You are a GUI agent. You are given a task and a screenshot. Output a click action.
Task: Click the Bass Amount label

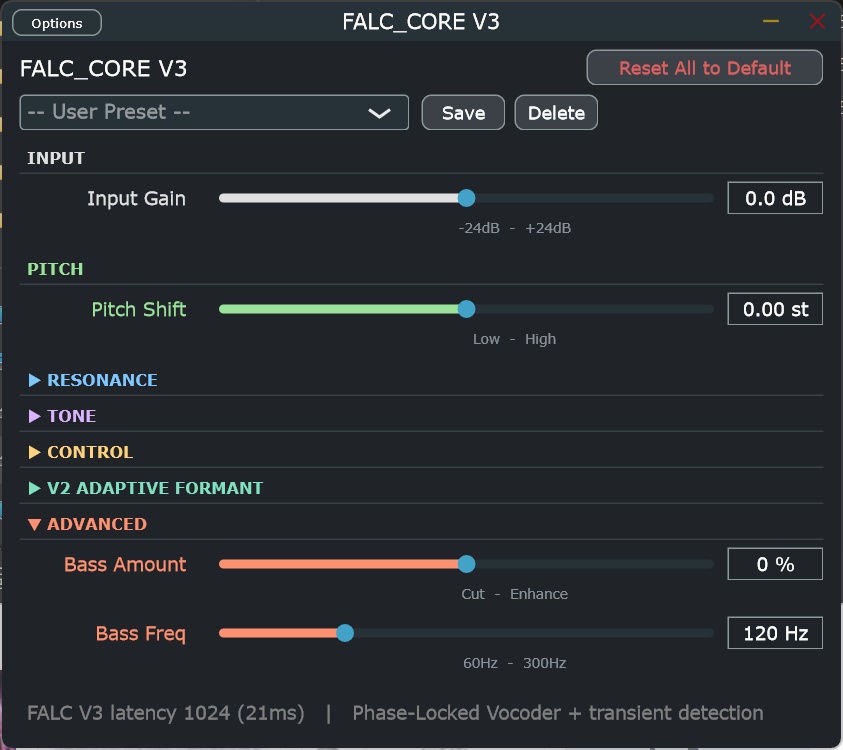click(x=125, y=565)
